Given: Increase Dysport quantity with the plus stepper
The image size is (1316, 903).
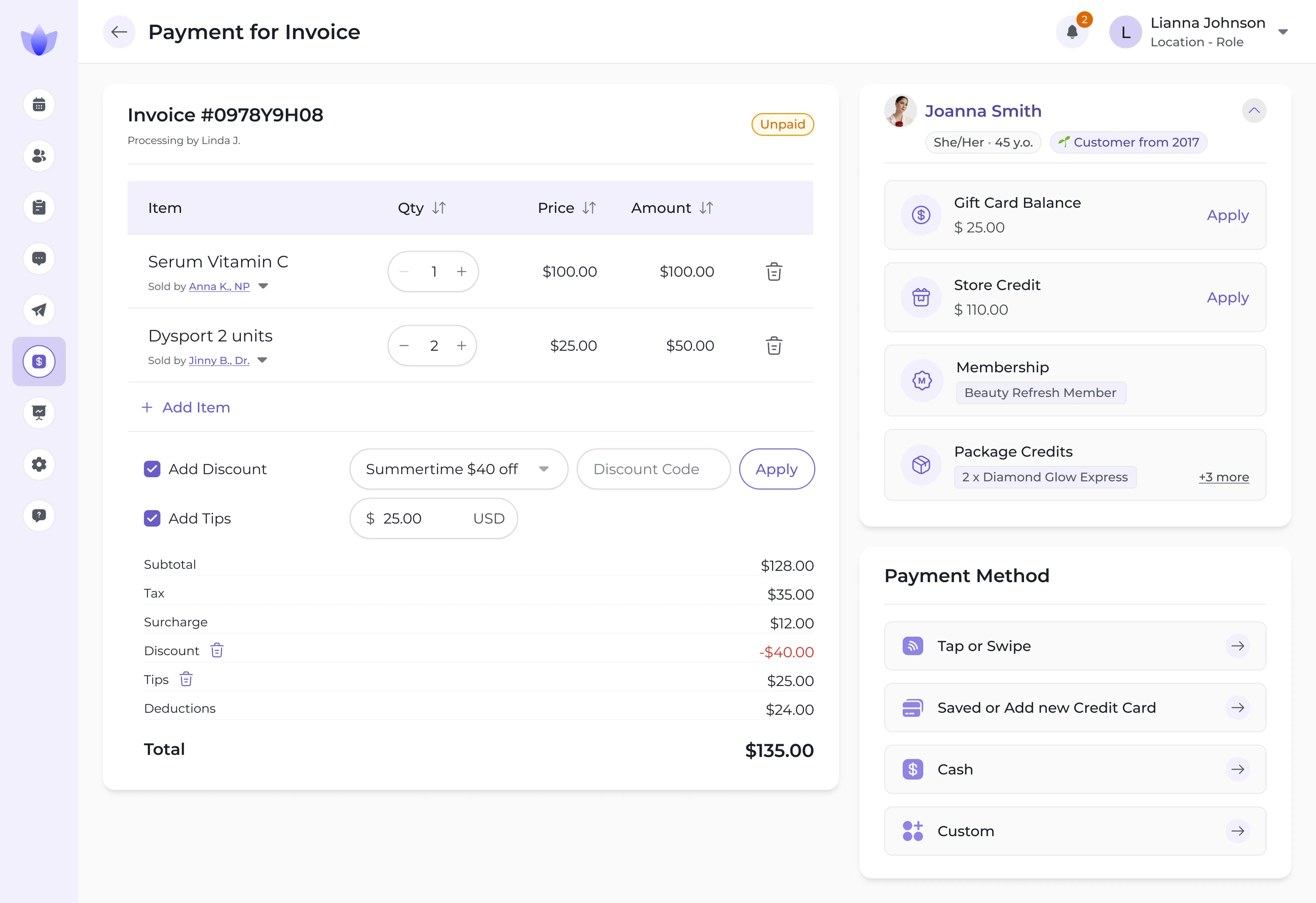Looking at the screenshot, I should (x=462, y=345).
